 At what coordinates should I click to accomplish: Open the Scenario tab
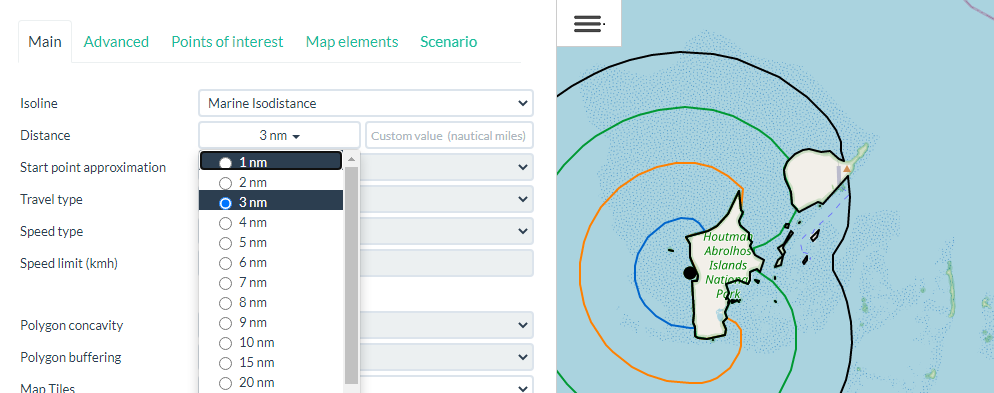pos(448,42)
